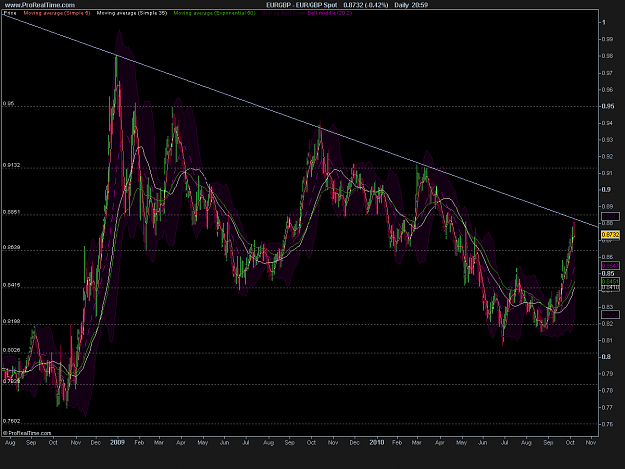
Task: Click the 0.8 price axis value
Action: [x=606, y=357]
